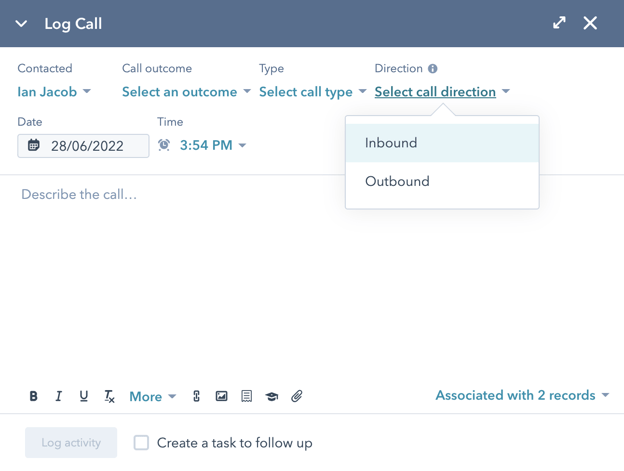Insert an image into the note
Viewport: 624px width, 471px height.
pyautogui.click(x=221, y=396)
